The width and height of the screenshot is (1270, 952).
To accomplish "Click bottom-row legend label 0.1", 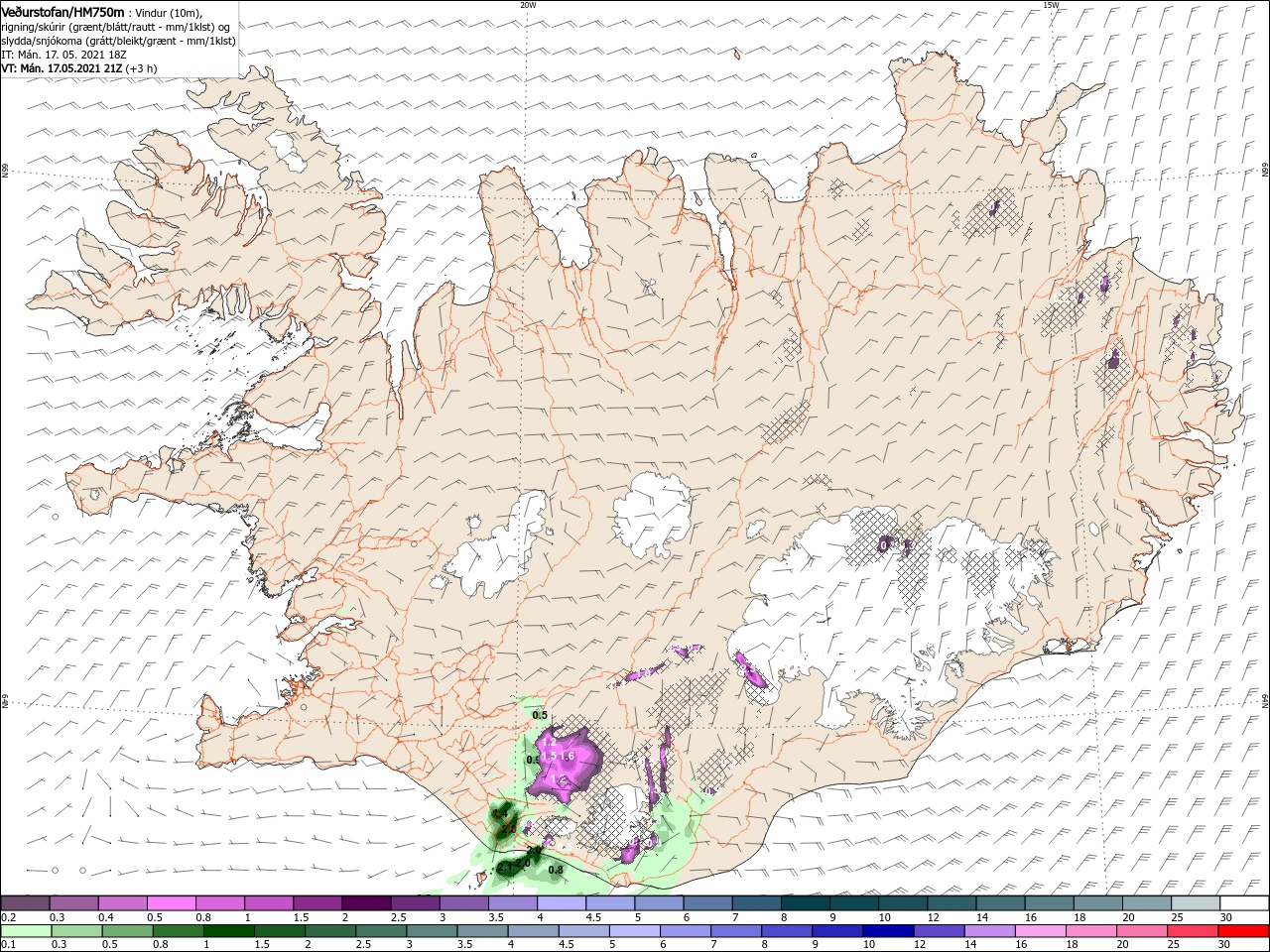I will coord(8,945).
